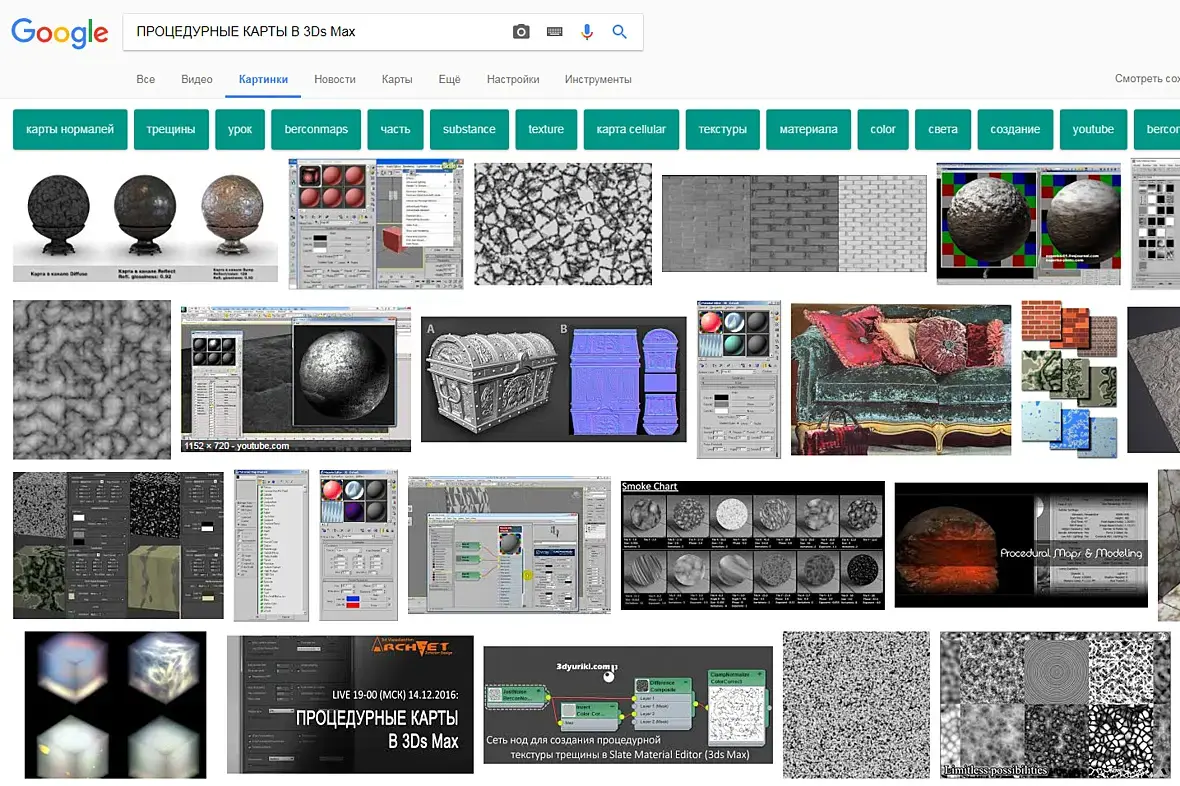This screenshot has height=786, width=1180.
Task: Click the blue search magnifier button
Action: (619, 32)
